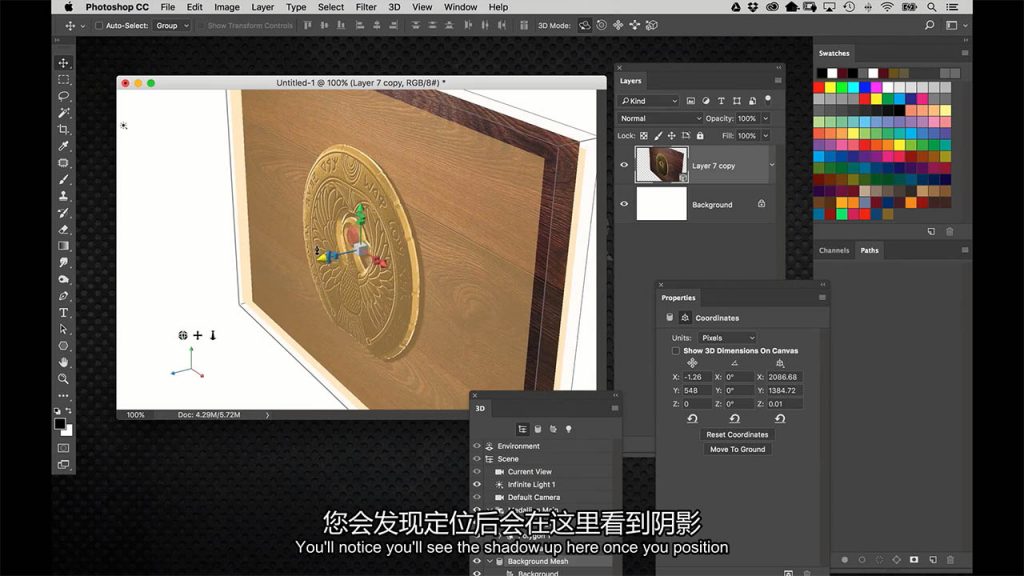The height and width of the screenshot is (576, 1024).
Task: Click the type layer filter icon
Action: (721, 101)
